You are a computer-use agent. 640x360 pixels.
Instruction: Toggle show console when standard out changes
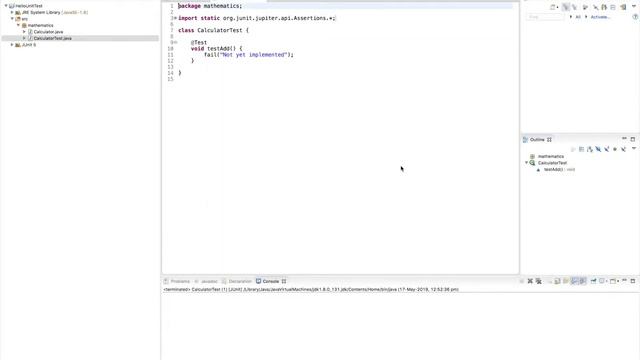click(x=574, y=281)
